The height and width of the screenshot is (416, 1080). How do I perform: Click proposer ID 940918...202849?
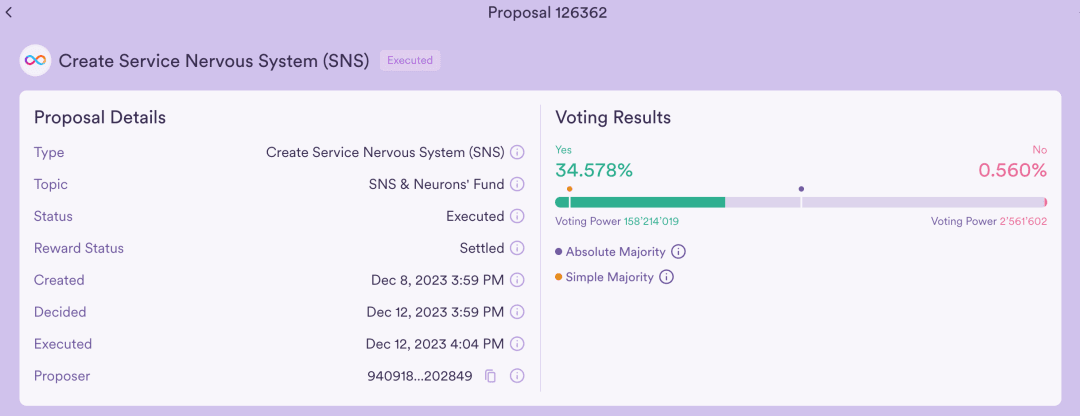point(420,376)
